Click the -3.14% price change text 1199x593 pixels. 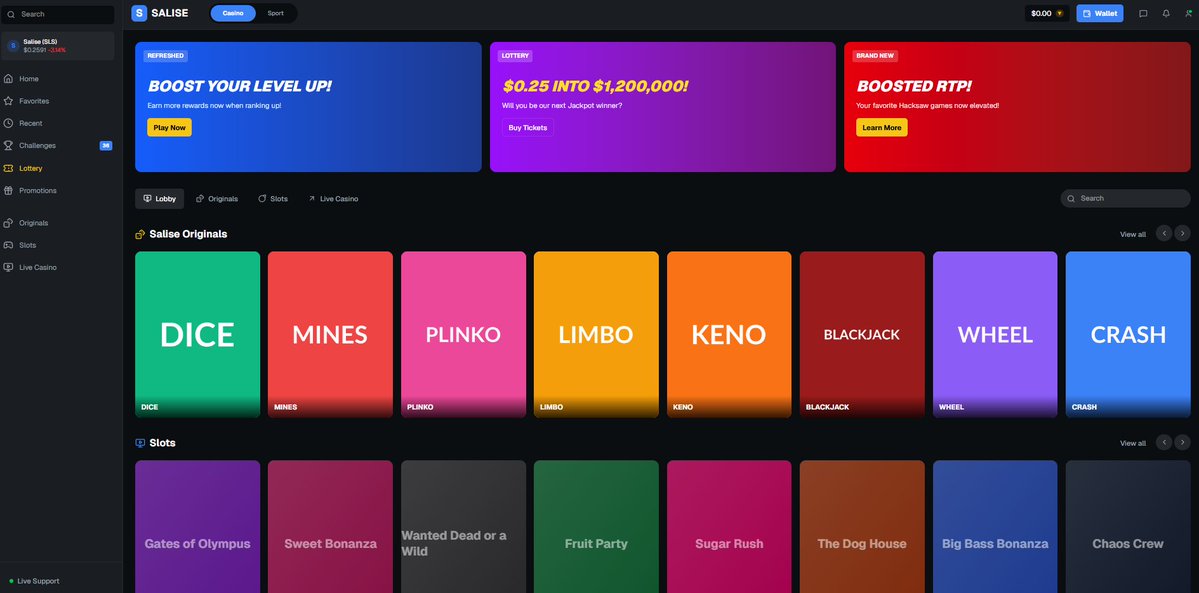click(57, 51)
